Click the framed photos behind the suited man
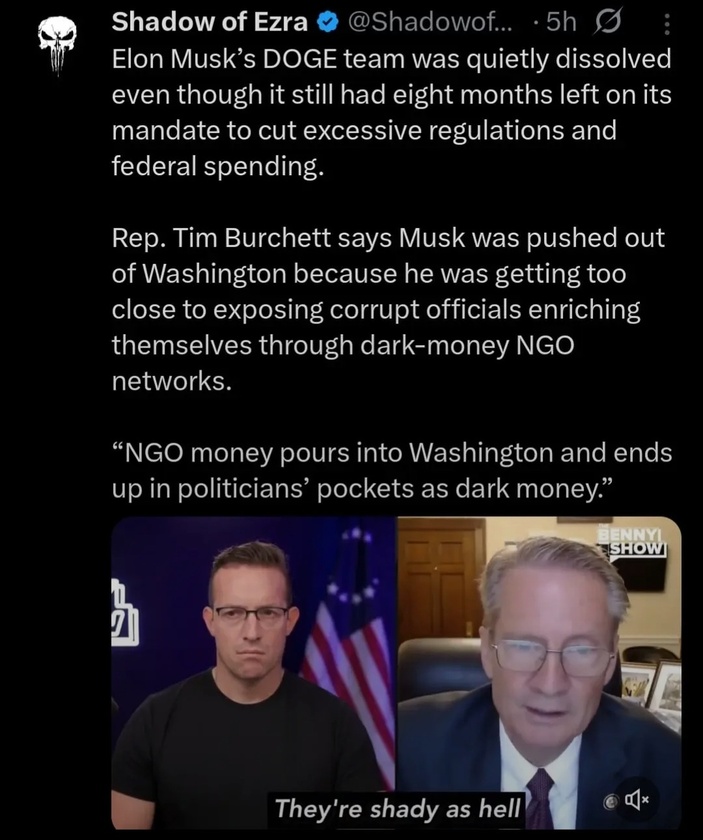 click(652, 688)
